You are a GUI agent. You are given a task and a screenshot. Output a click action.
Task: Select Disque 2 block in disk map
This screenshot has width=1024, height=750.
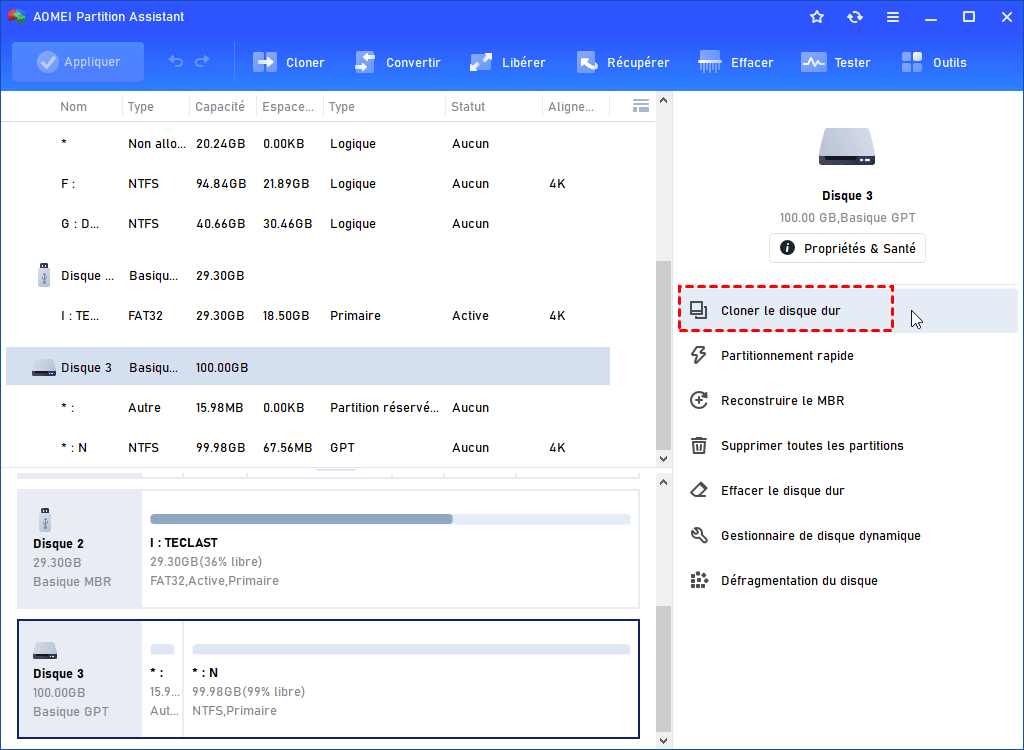tap(79, 549)
